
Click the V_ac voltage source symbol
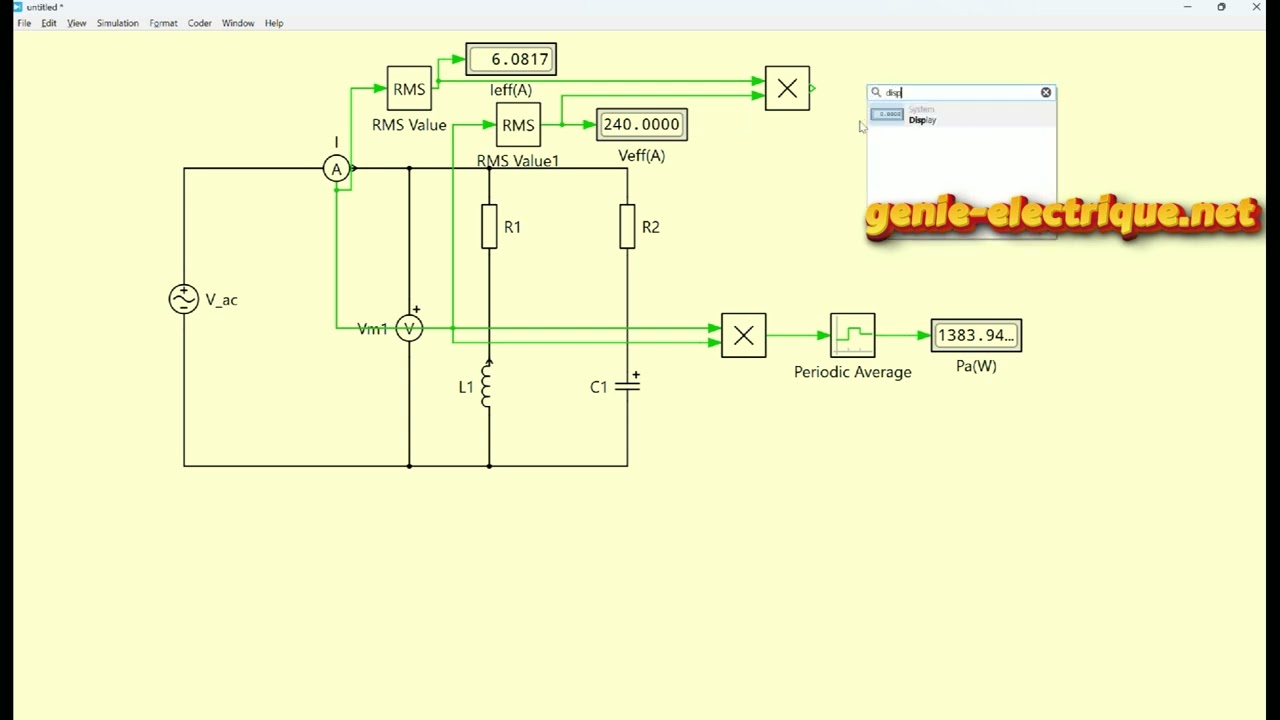184,299
